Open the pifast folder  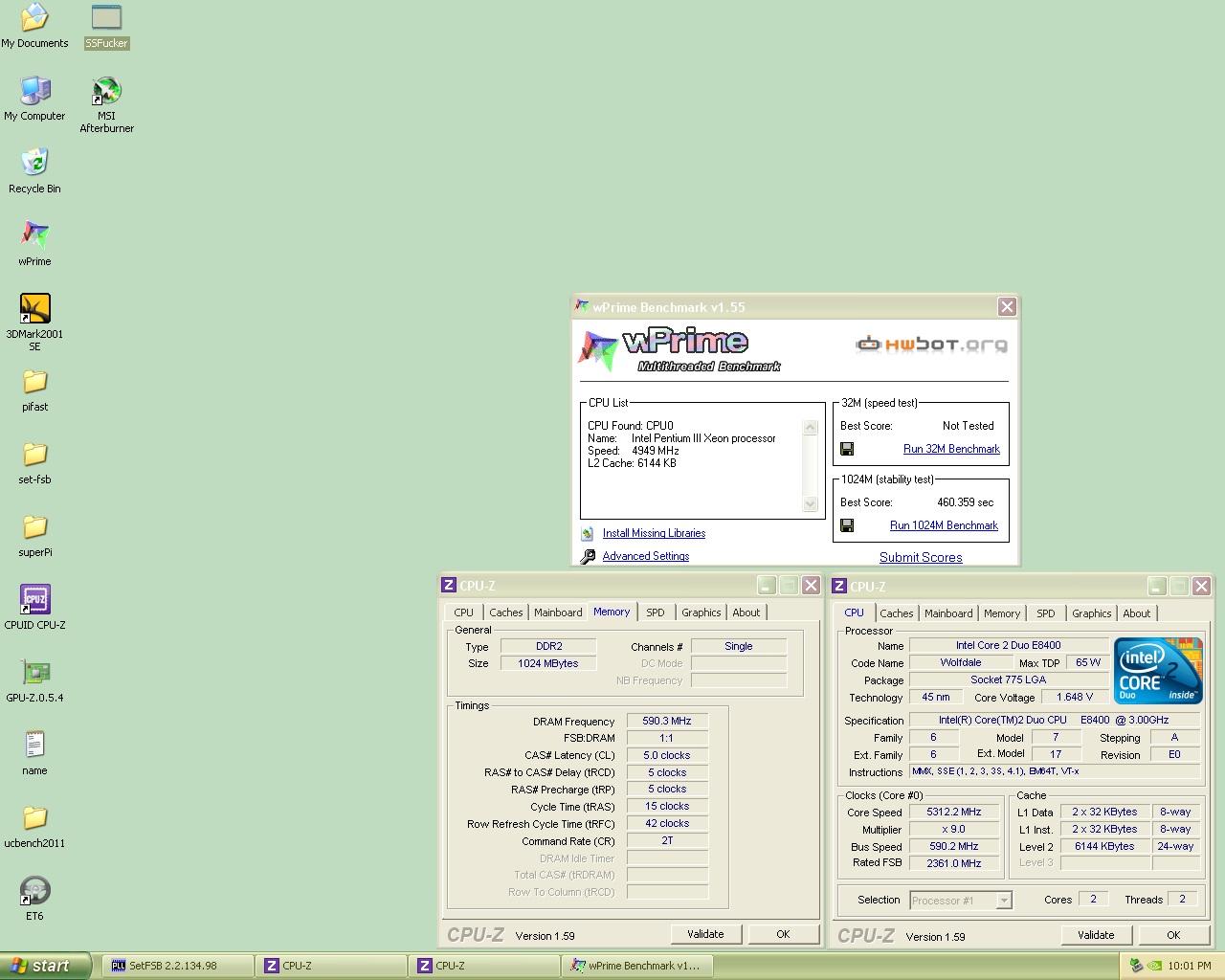tap(34, 390)
